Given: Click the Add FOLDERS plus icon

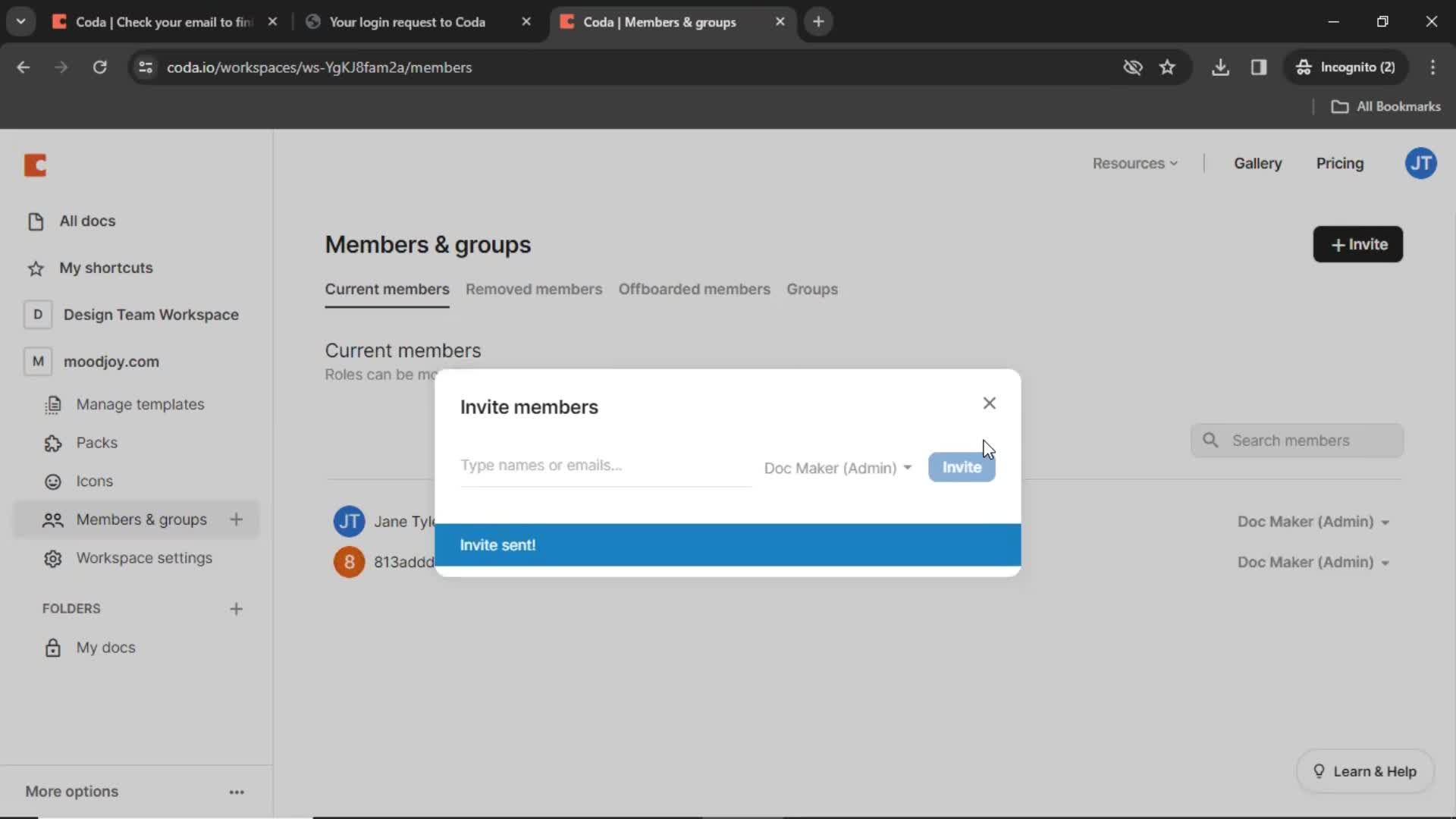Looking at the screenshot, I should click(x=236, y=608).
